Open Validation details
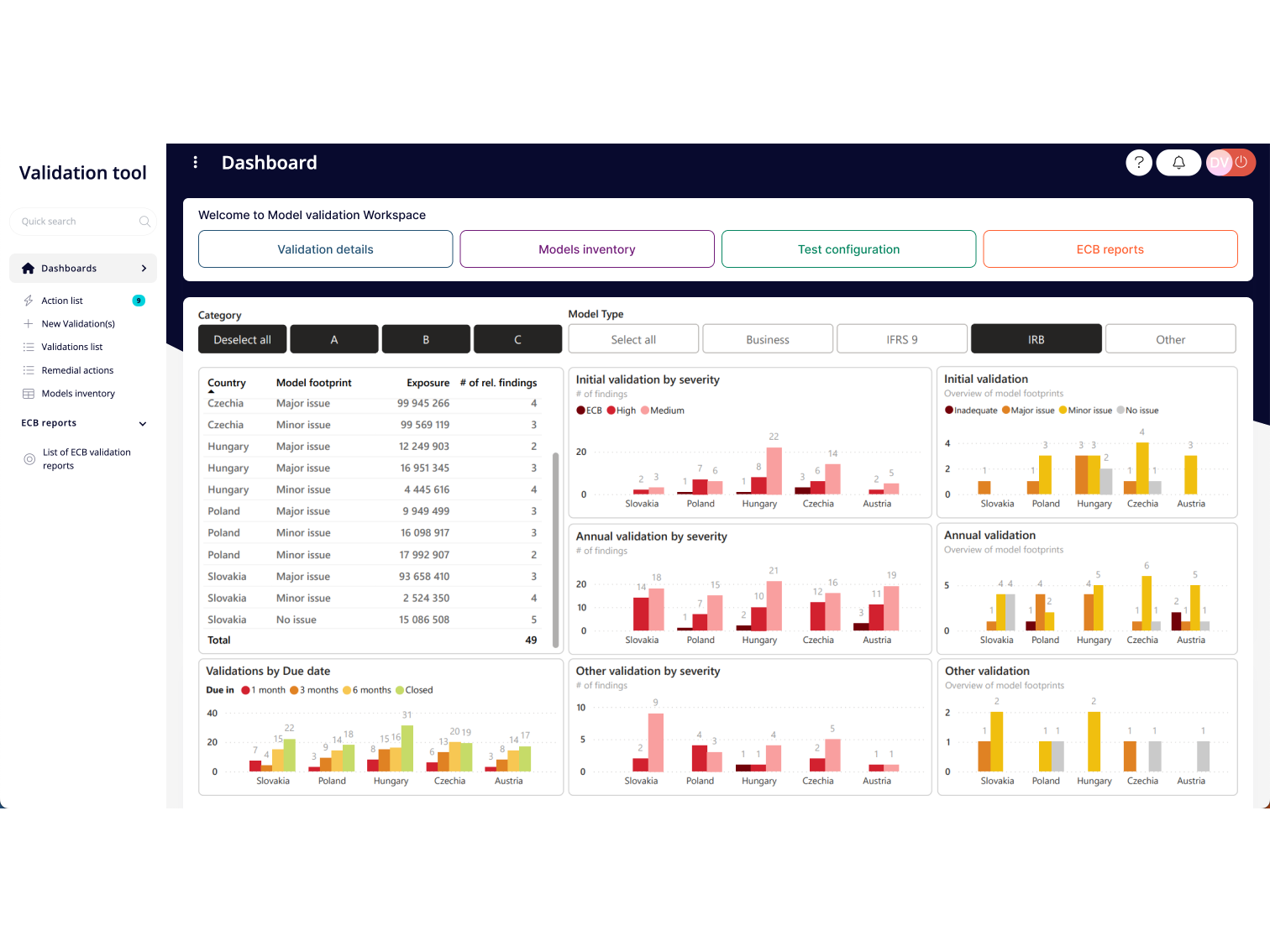This screenshot has height=952, width=1270. [x=326, y=249]
